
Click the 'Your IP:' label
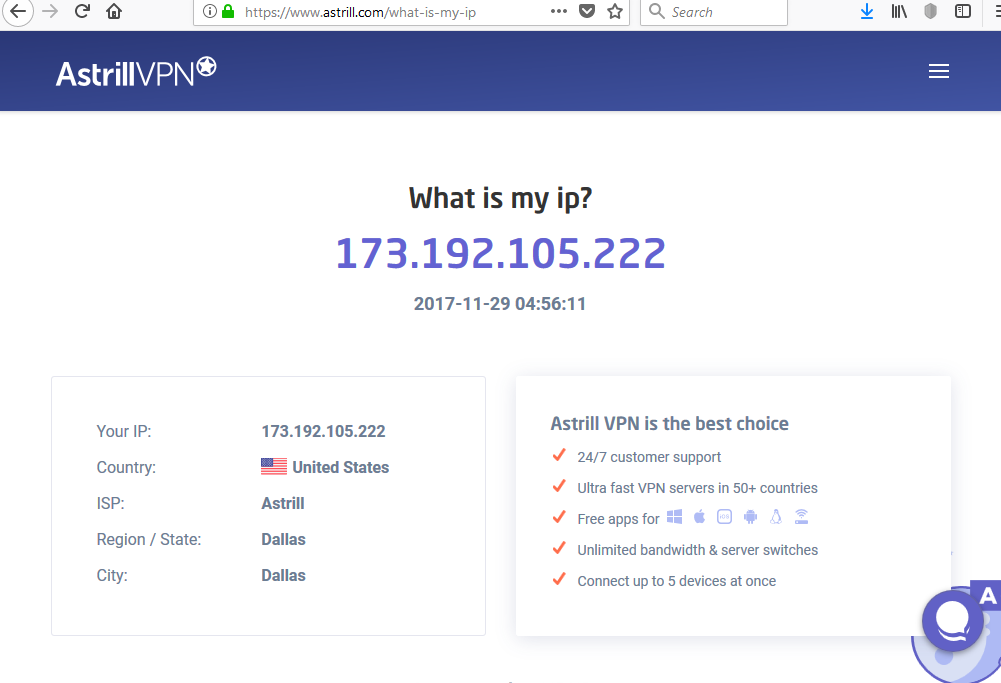coord(124,432)
